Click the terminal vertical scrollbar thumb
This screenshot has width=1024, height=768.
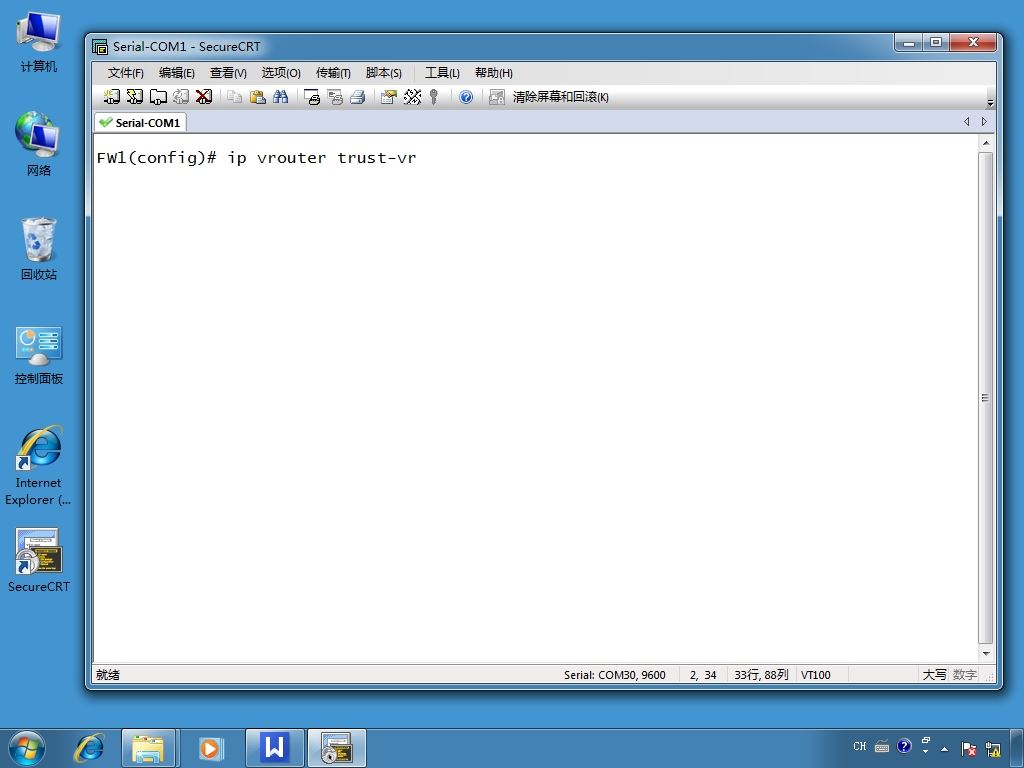pyautogui.click(x=986, y=398)
